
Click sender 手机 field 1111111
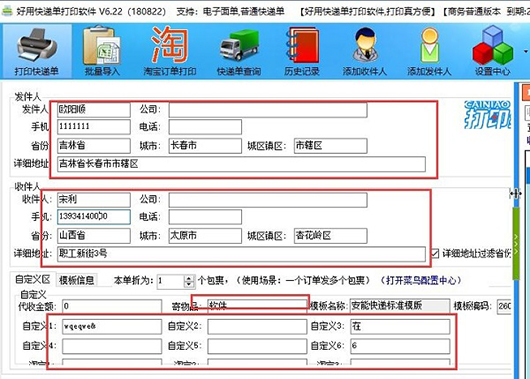pos(94,127)
